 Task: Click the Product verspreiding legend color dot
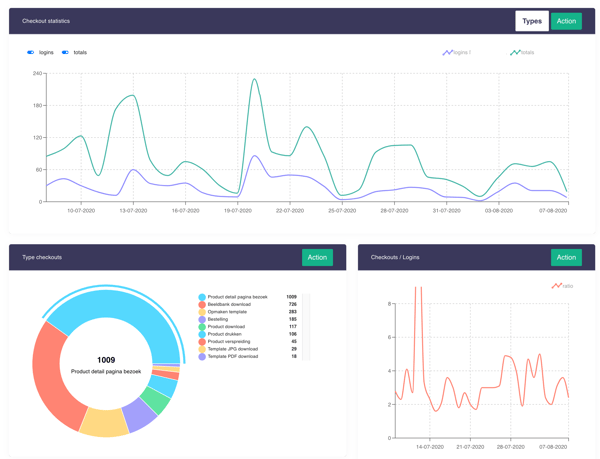point(202,342)
